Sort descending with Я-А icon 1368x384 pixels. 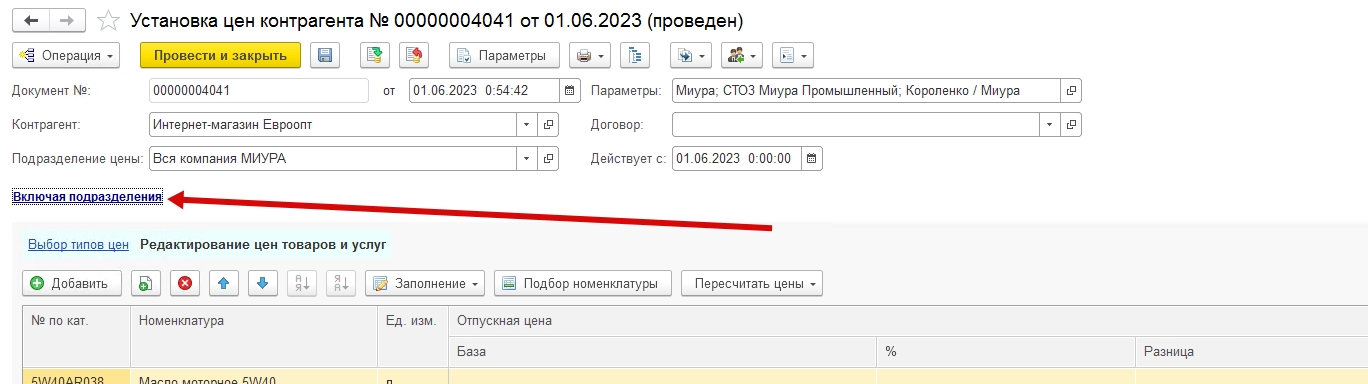point(340,283)
